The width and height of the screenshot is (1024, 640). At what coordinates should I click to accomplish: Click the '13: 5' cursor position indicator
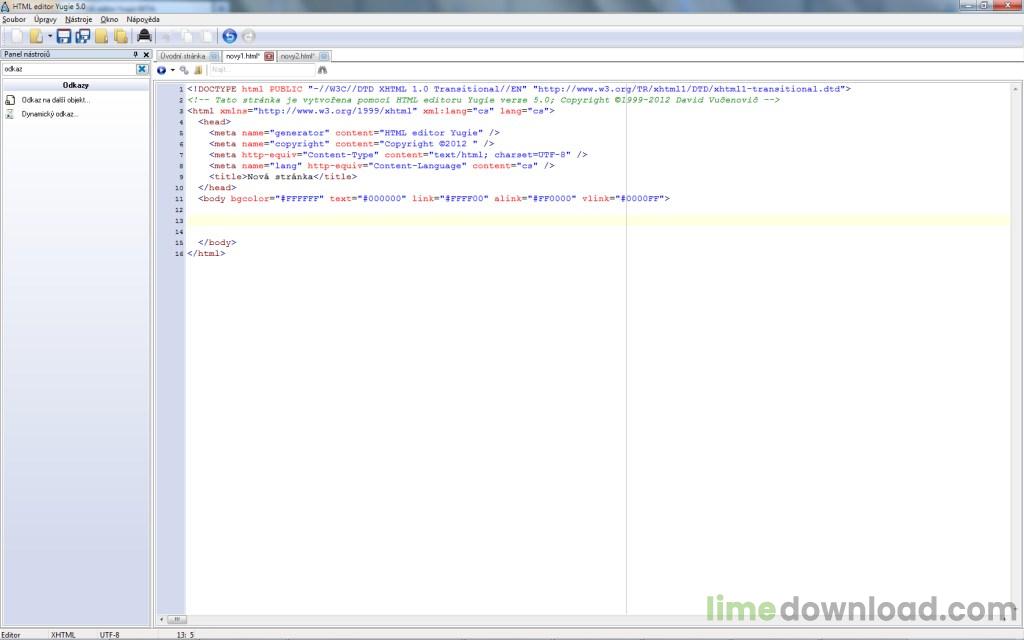pyautogui.click(x=185, y=635)
